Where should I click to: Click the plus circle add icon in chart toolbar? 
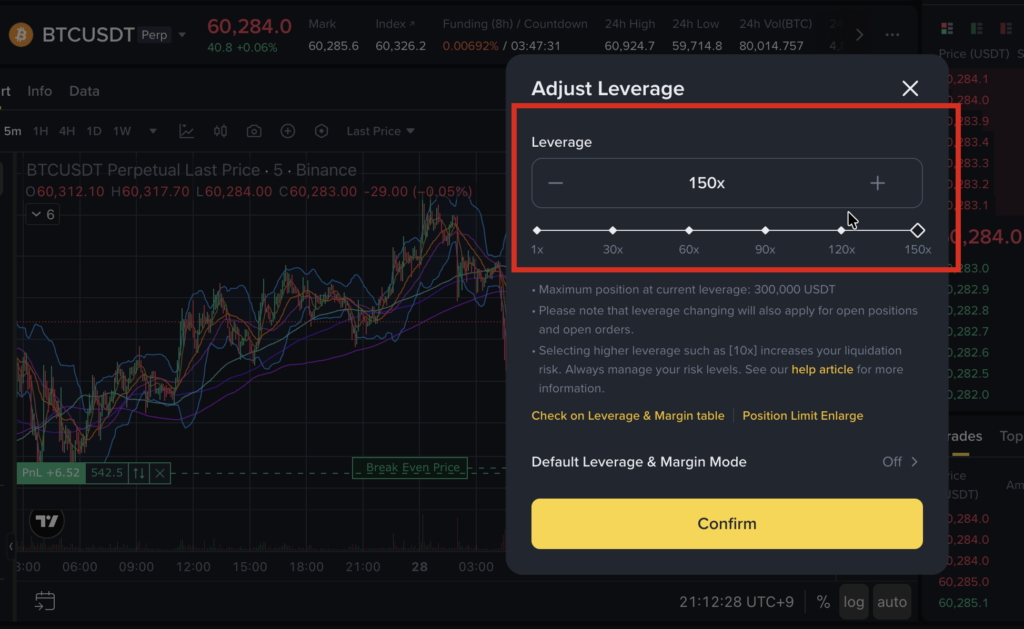click(287, 131)
